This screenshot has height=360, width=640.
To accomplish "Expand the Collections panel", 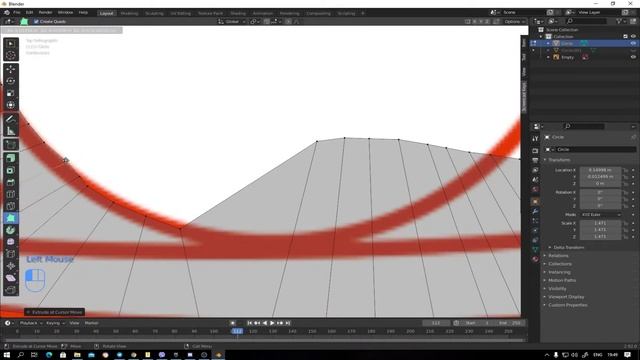I will (x=560, y=264).
